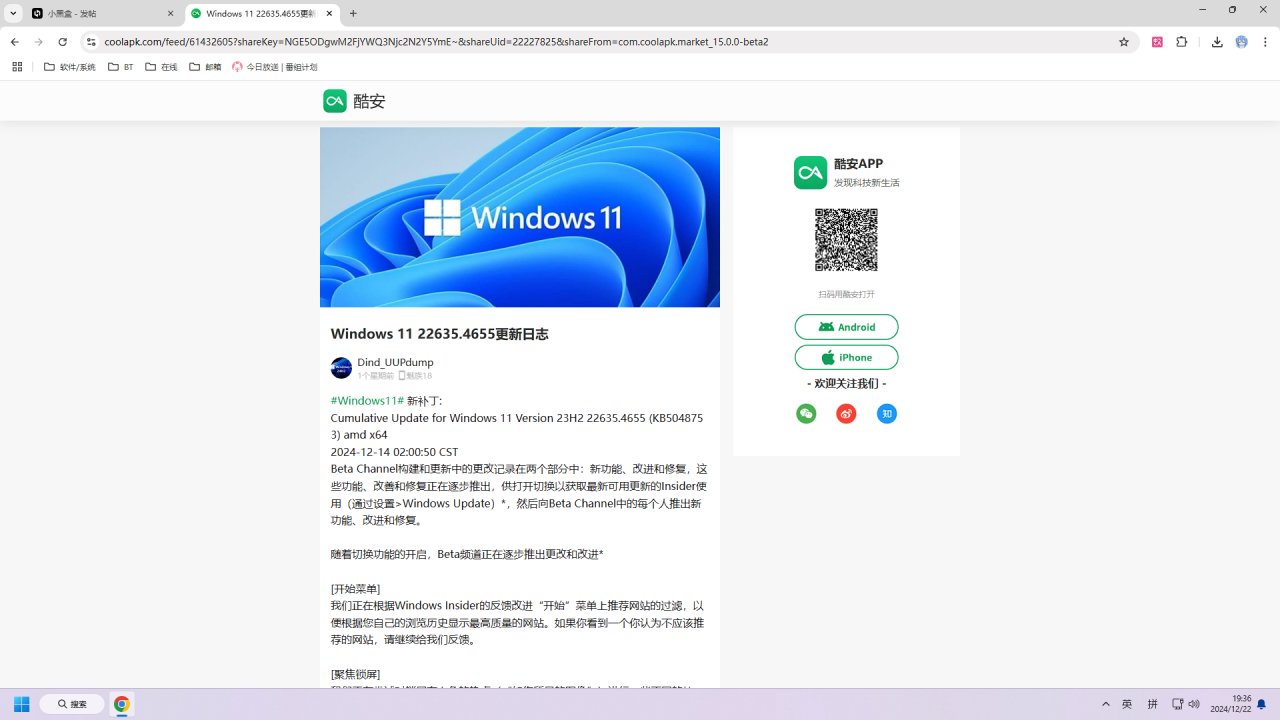Select the Windows 11 22635.4655 tab
Screen dimensions: 1280x720
(x=261, y=14)
